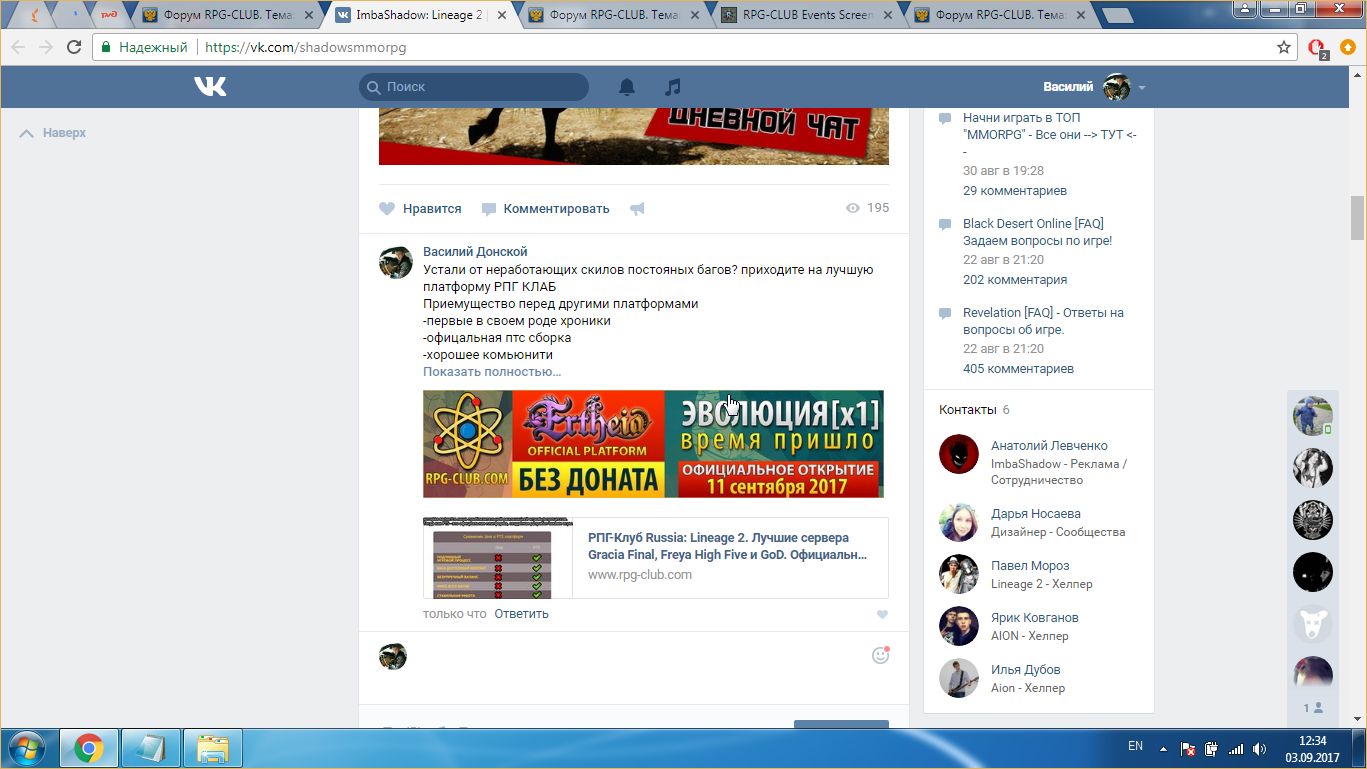Image resolution: width=1367 pixels, height=769 pixels.
Task: Open Action Center flag in tray
Action: point(1188,748)
